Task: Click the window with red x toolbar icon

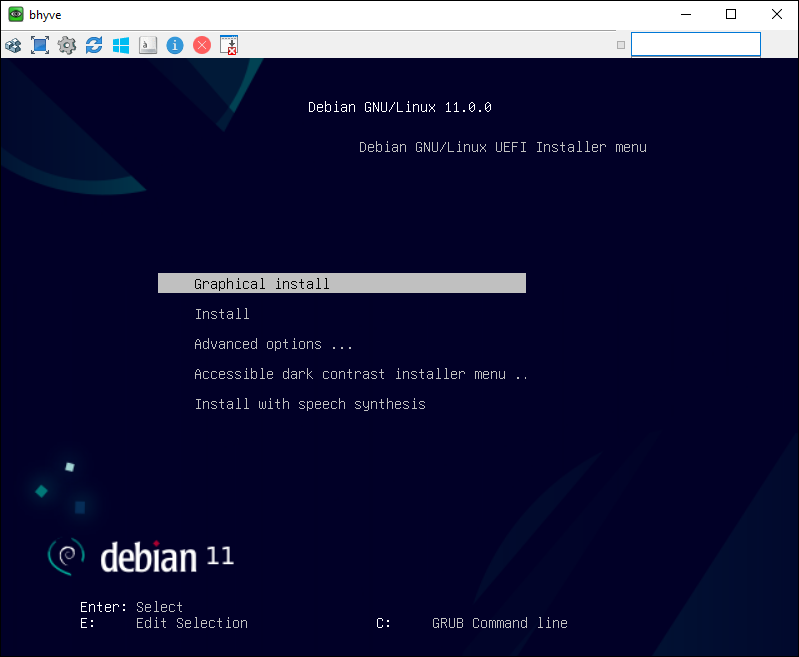Action: (229, 45)
